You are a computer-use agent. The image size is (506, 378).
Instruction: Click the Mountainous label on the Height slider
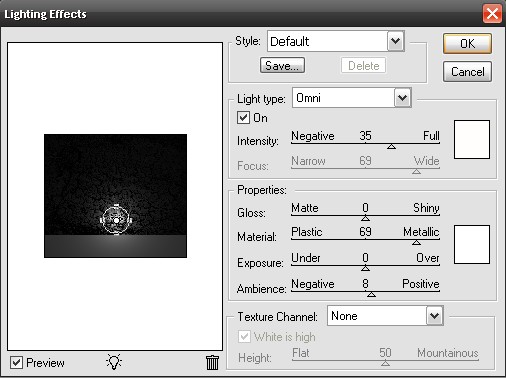448,353
